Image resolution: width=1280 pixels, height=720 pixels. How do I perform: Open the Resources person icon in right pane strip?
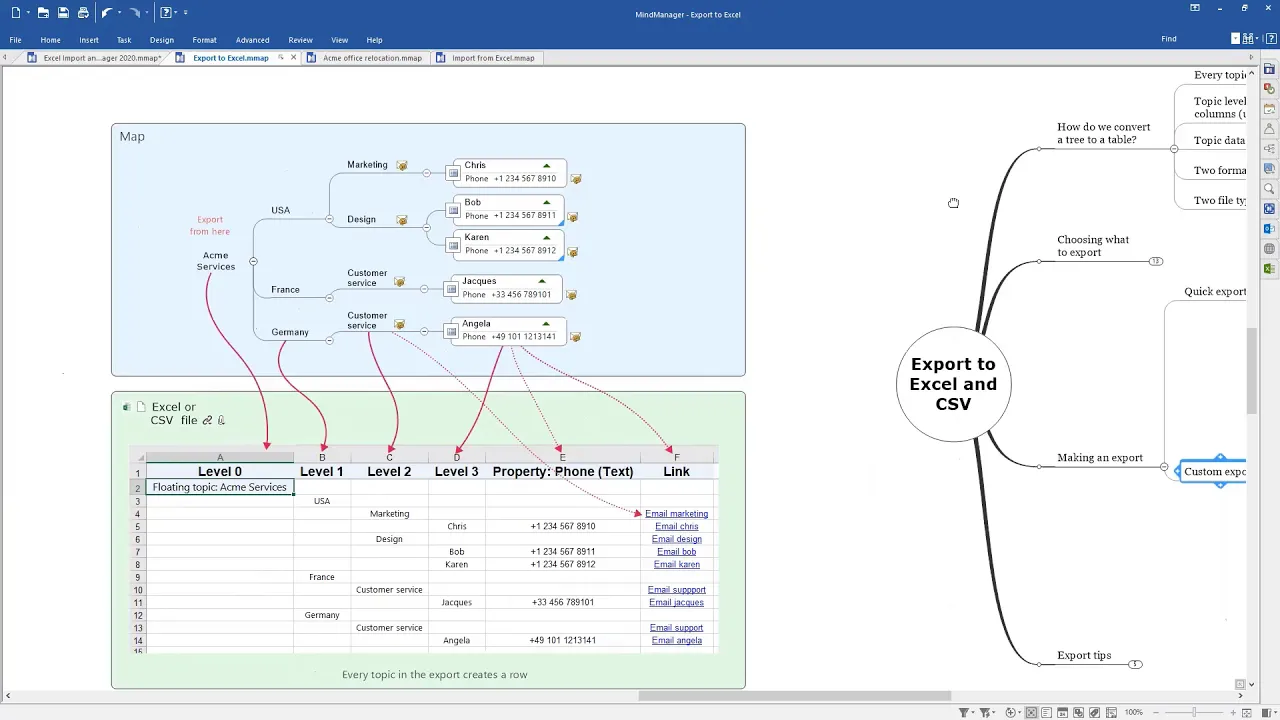1269,129
